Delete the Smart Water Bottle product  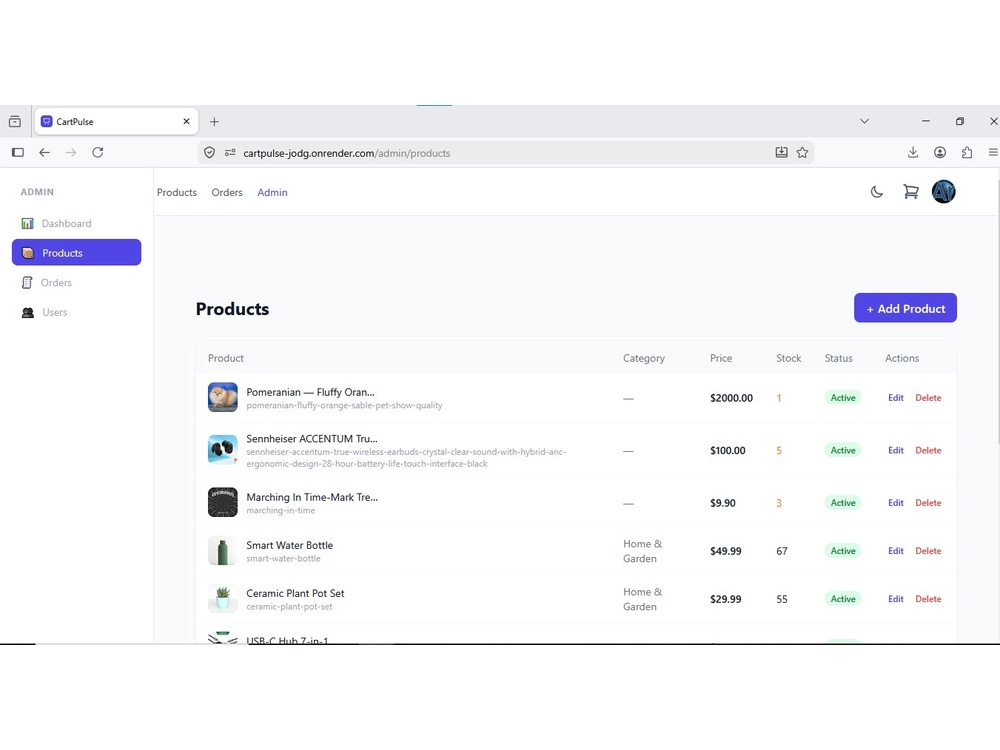click(928, 551)
